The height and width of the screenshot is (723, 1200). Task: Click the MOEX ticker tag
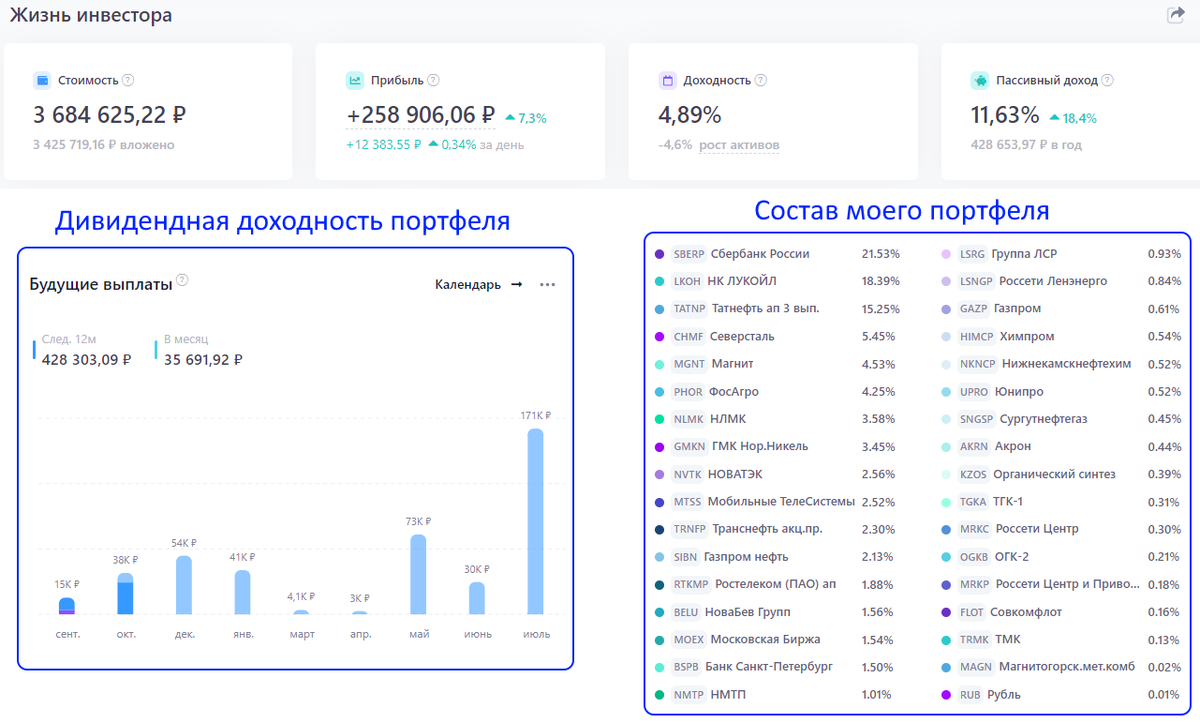(688, 639)
